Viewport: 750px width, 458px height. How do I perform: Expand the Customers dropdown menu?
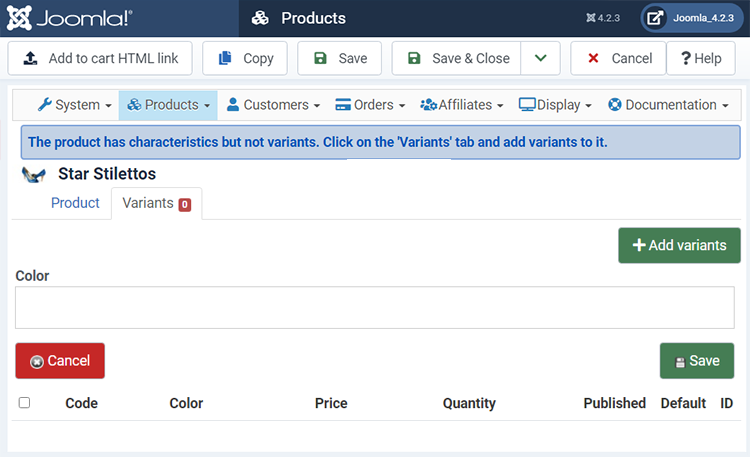(273, 105)
